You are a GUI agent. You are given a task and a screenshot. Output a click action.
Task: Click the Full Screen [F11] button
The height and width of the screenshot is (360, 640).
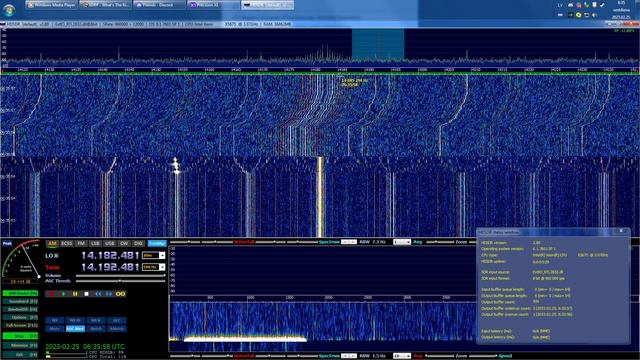(20, 326)
